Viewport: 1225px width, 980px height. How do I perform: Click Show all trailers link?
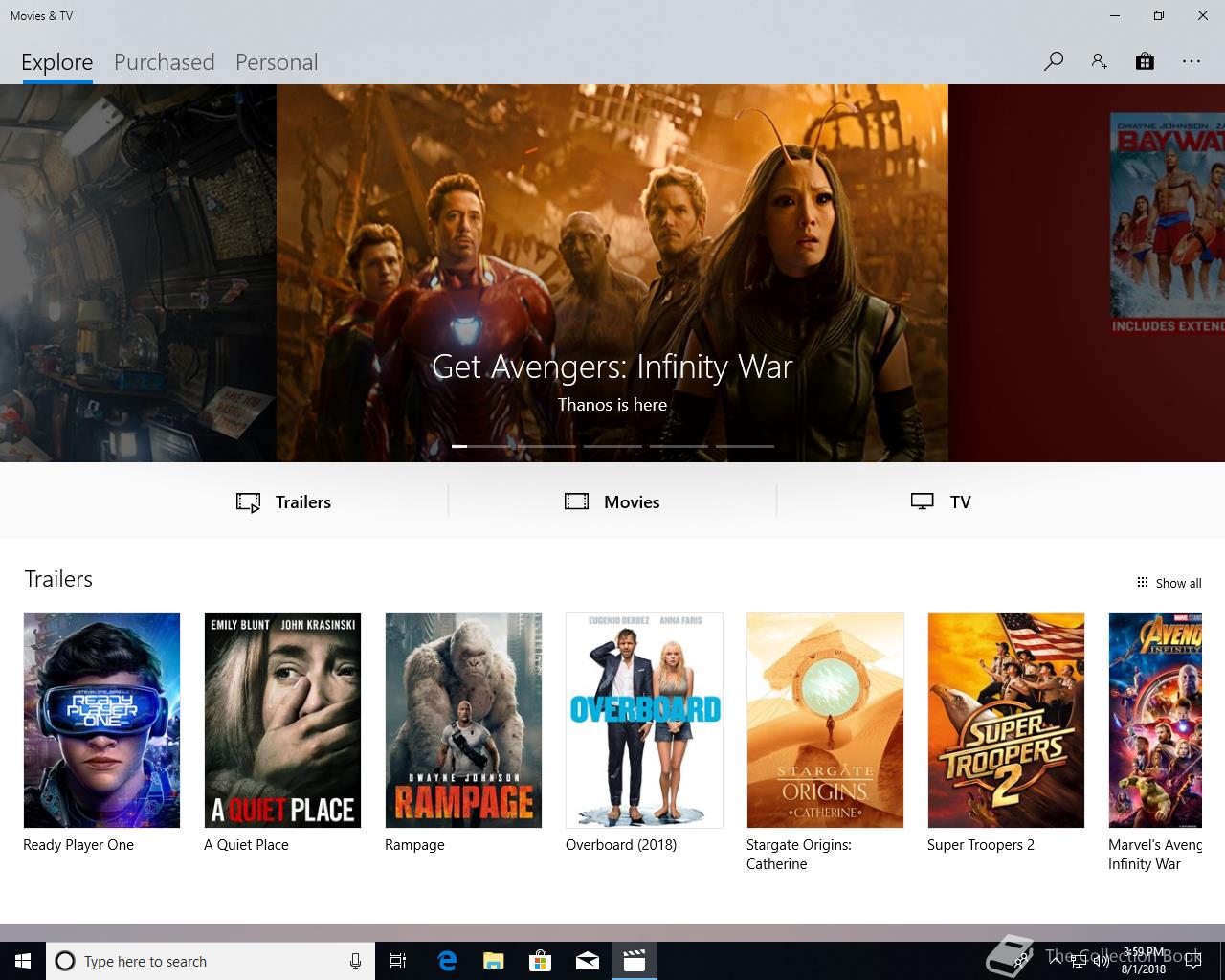click(1169, 583)
